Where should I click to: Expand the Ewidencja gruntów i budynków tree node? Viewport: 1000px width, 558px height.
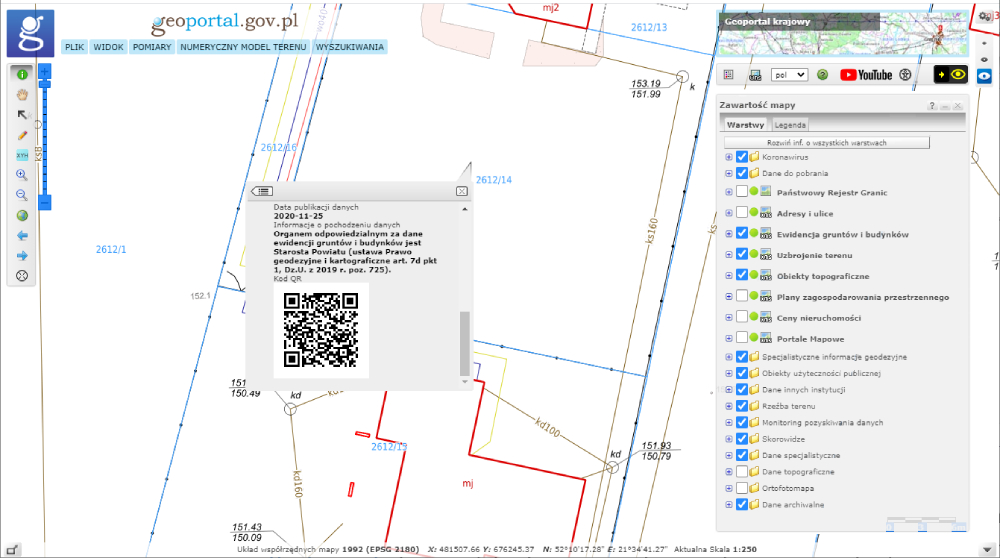pyautogui.click(x=728, y=234)
